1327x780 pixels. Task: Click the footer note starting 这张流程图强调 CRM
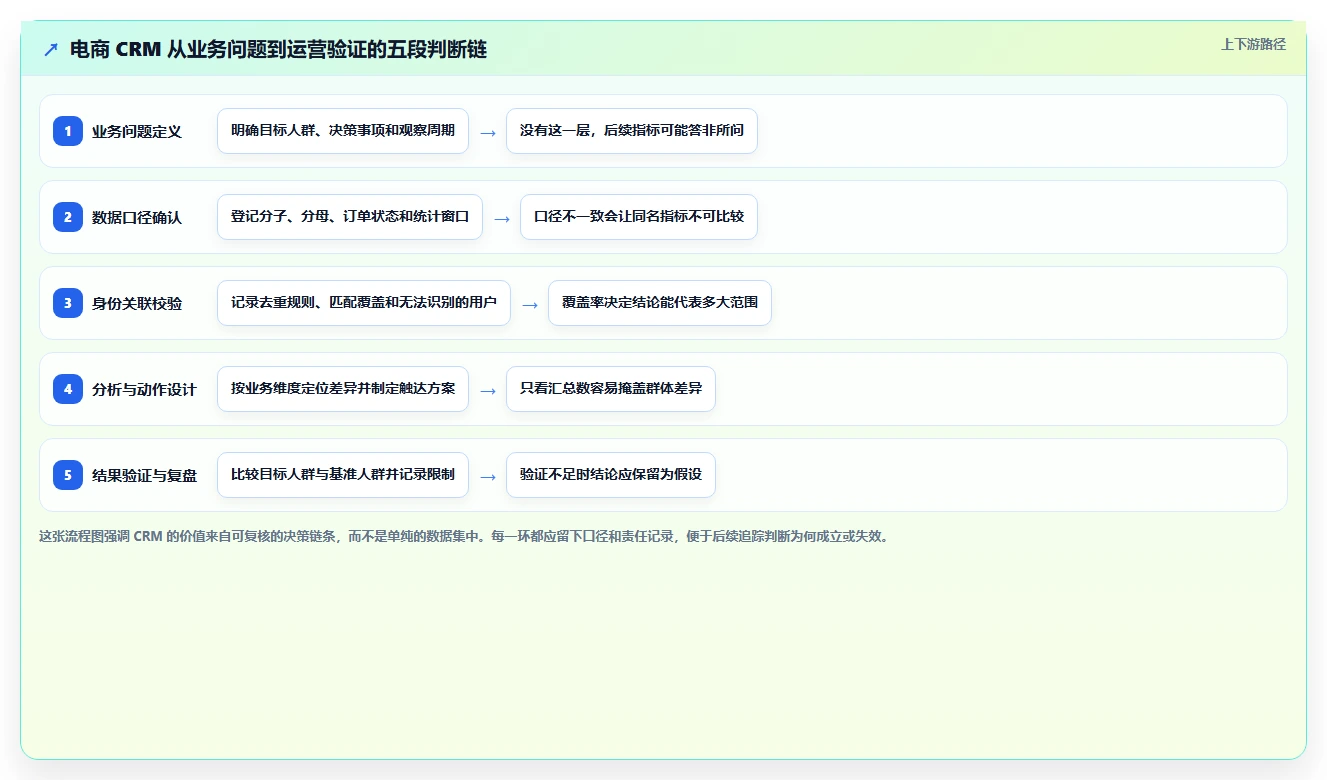pyautogui.click(x=464, y=536)
